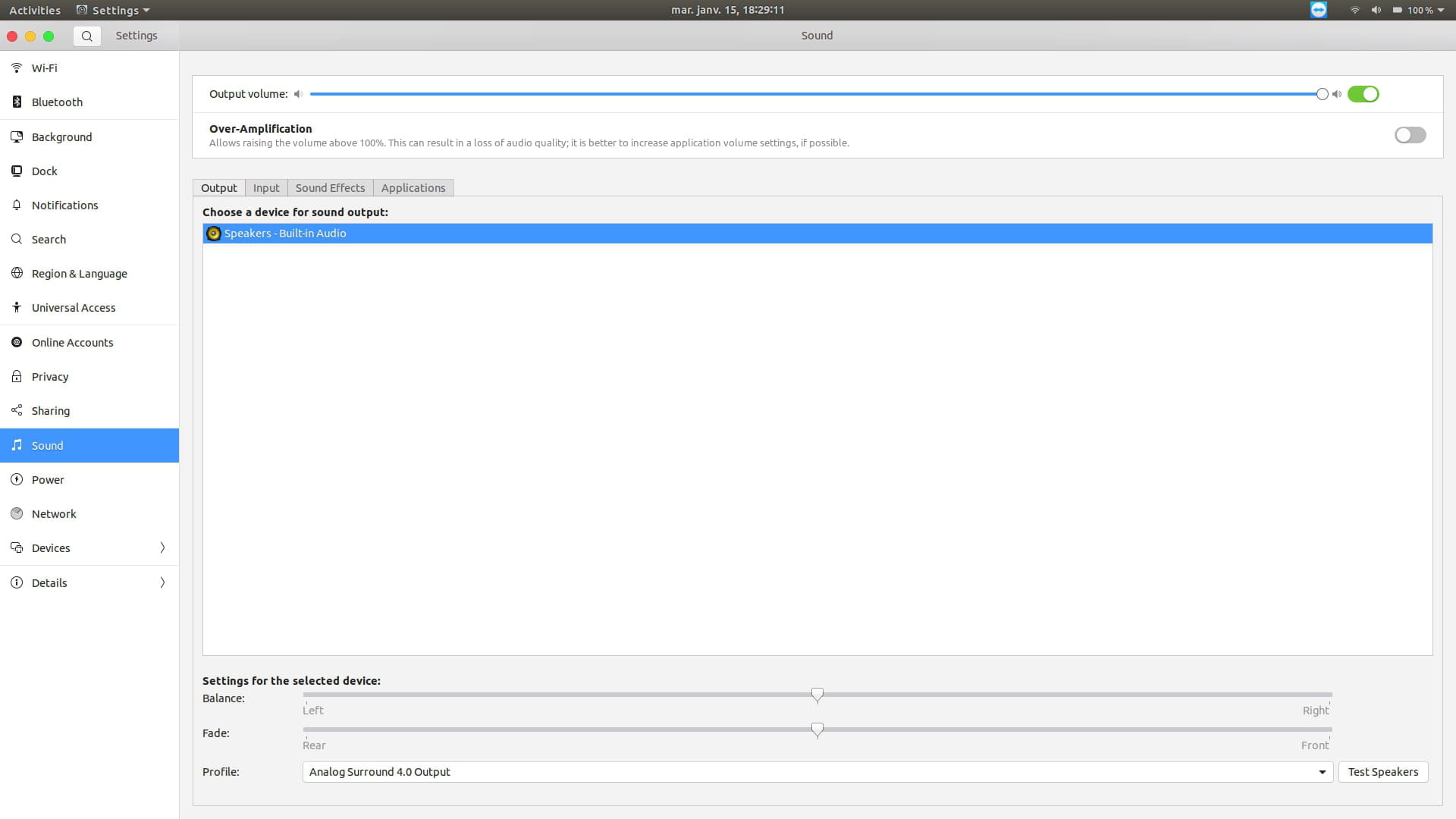Viewport: 1456px width, 819px height.
Task: Expand the Details section chevron
Action: click(x=162, y=582)
